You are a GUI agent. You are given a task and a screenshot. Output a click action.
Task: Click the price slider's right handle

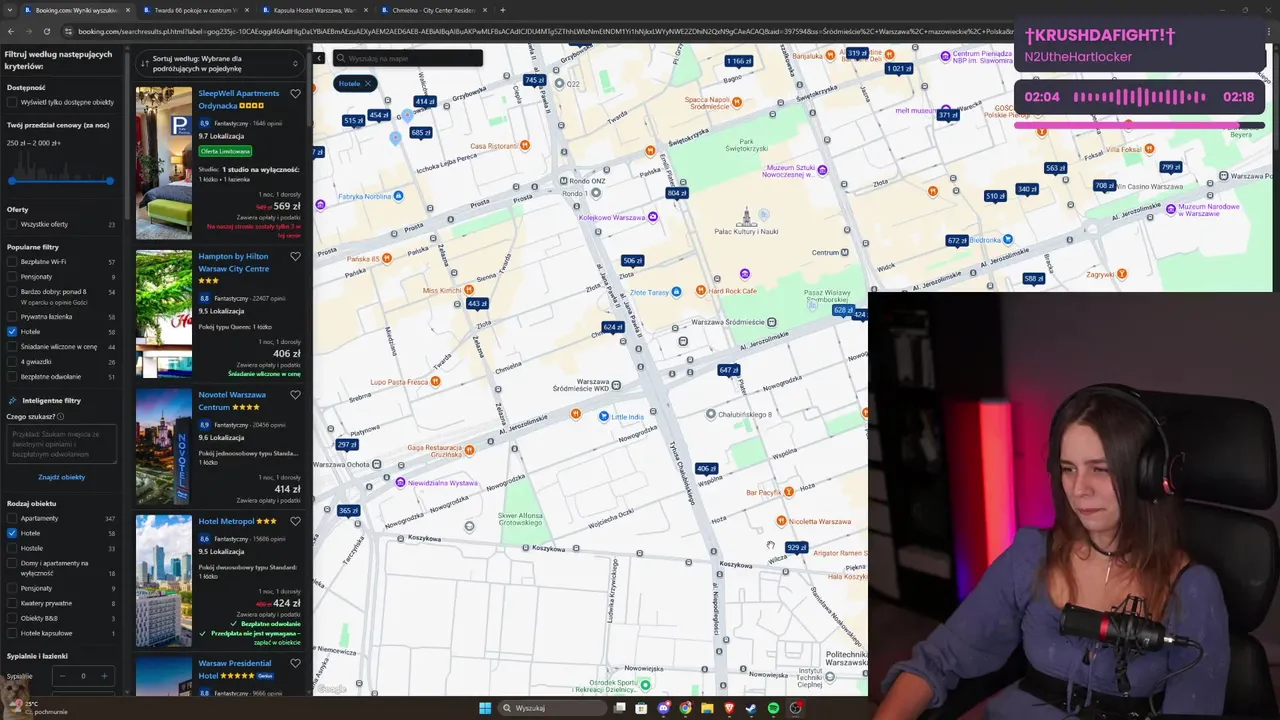tap(110, 181)
